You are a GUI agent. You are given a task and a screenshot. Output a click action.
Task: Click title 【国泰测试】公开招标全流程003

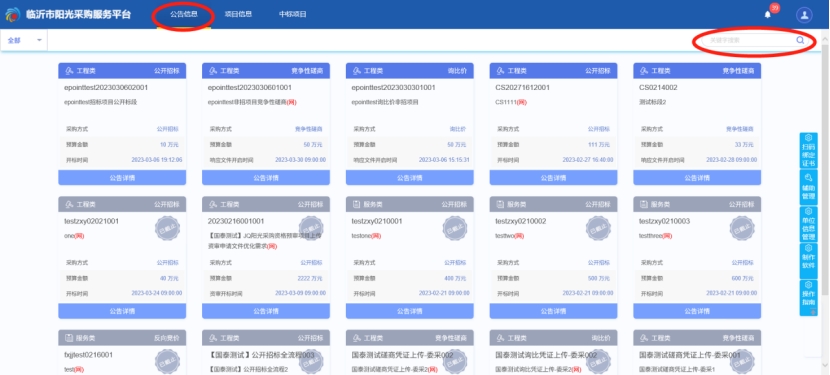point(261,355)
